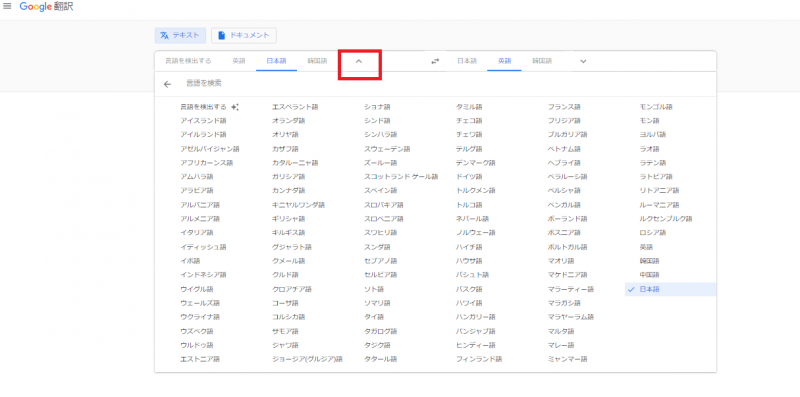Choose ロシア語 from the list
This screenshot has height=397, width=800.
(653, 233)
